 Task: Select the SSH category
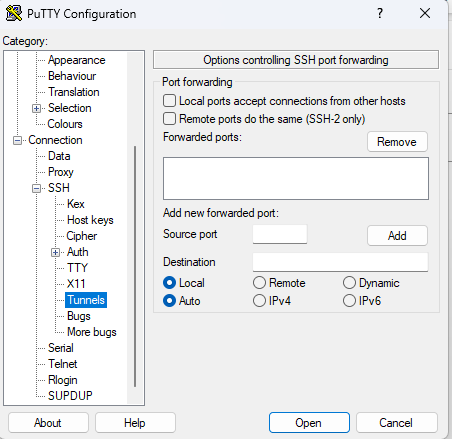(59, 188)
